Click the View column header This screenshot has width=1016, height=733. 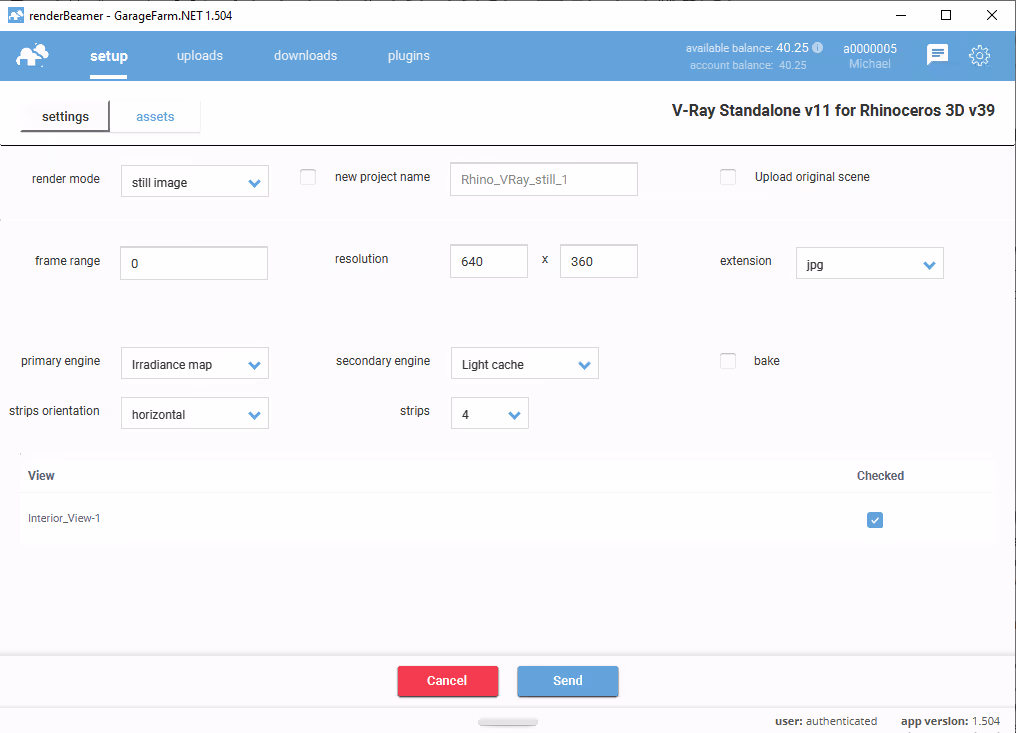(41, 476)
